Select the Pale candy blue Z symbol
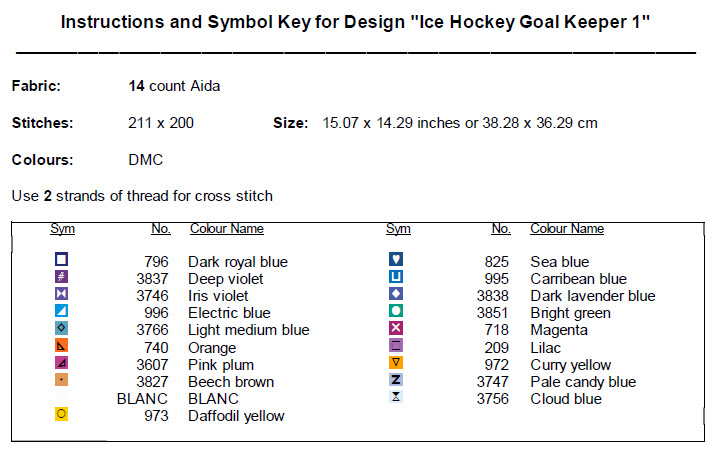 396,380
